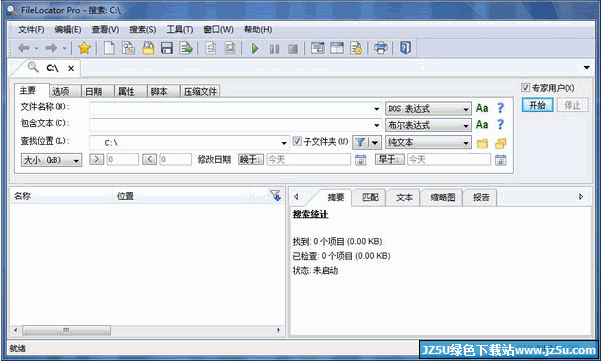Switch to the 报告 results tab
This screenshot has width=602, height=362.
coord(481,197)
